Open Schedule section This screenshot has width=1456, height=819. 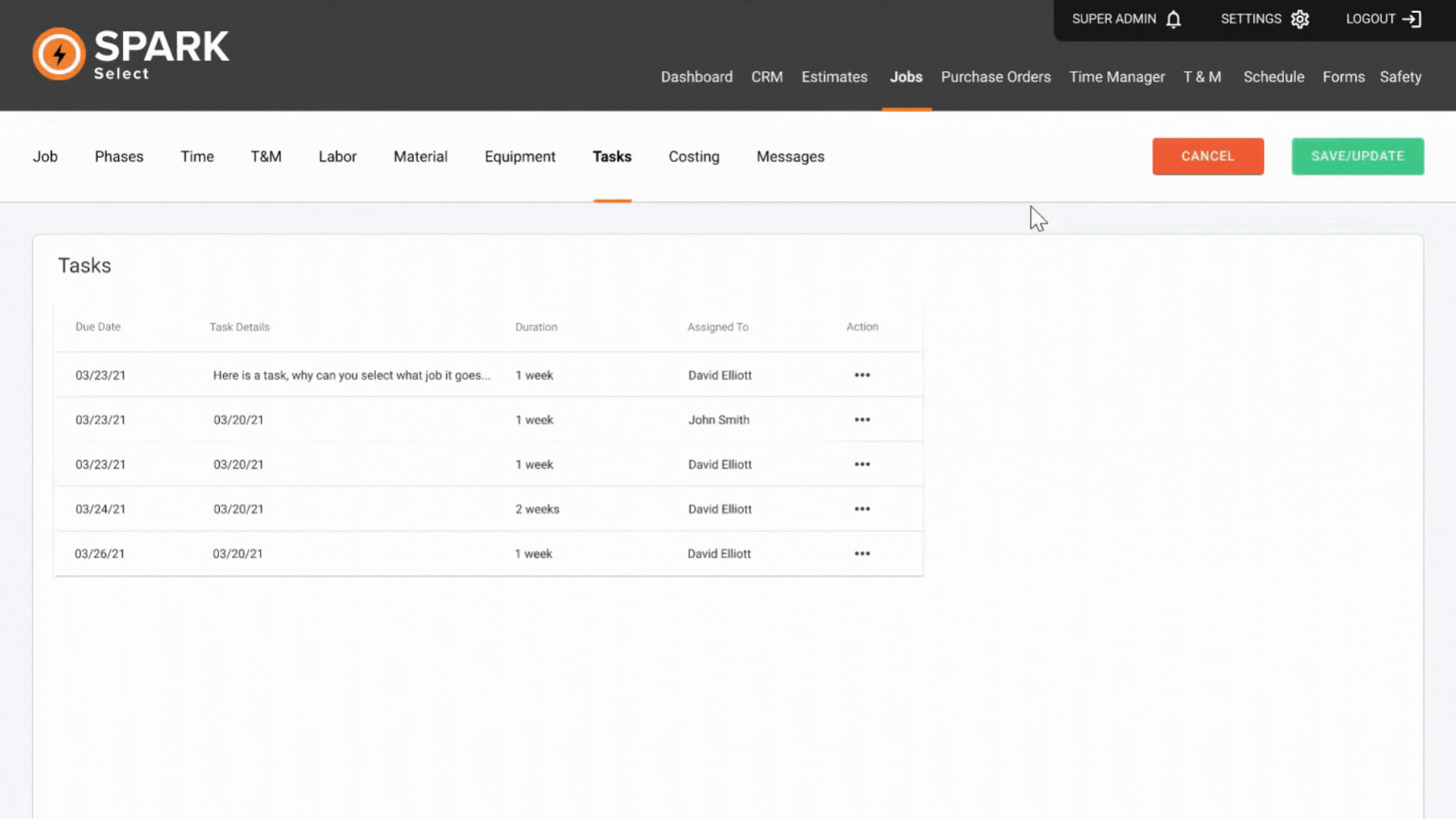(1273, 77)
